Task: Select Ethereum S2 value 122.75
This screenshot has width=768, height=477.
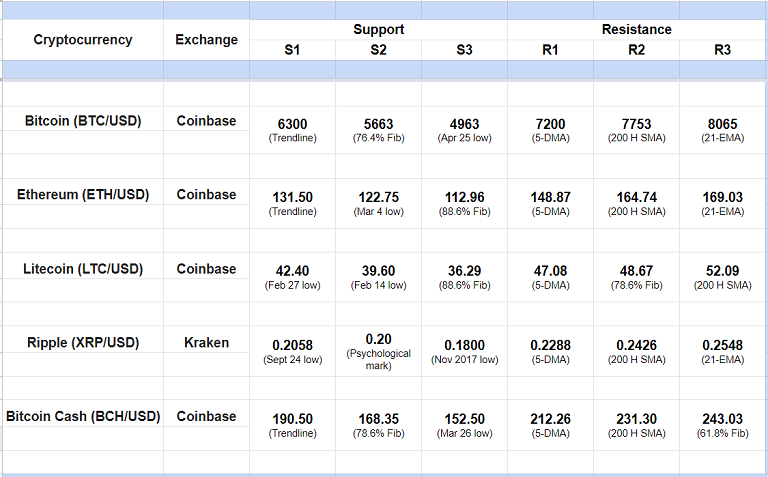Action: (378, 198)
